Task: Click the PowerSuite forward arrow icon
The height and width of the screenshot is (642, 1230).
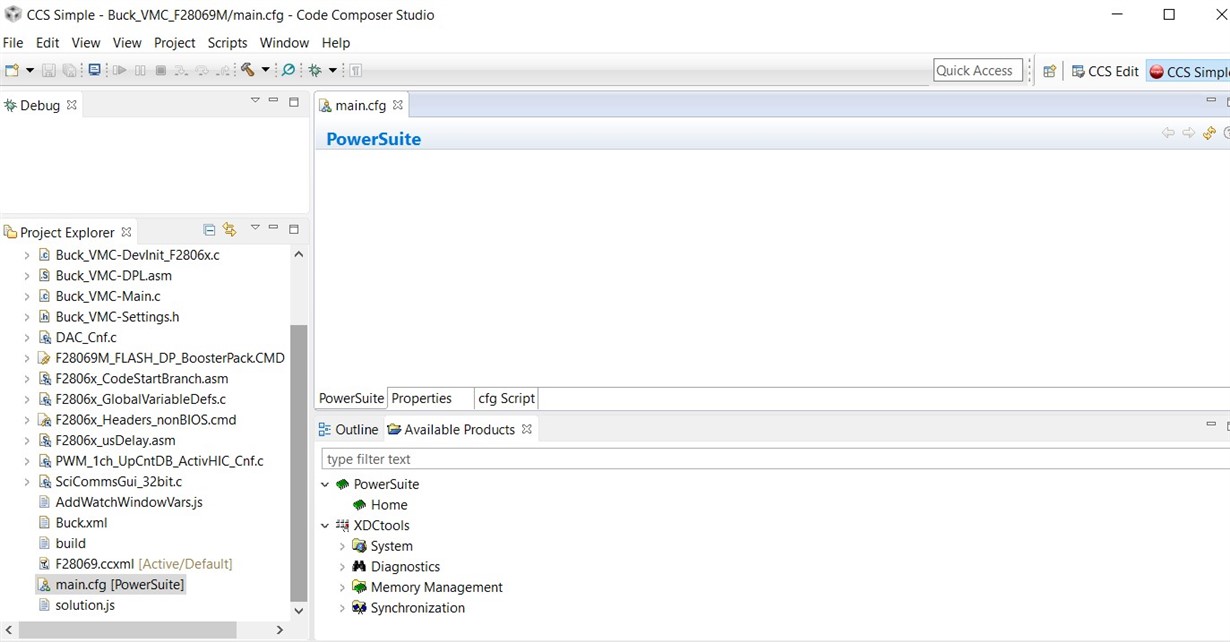Action: coord(1188,133)
